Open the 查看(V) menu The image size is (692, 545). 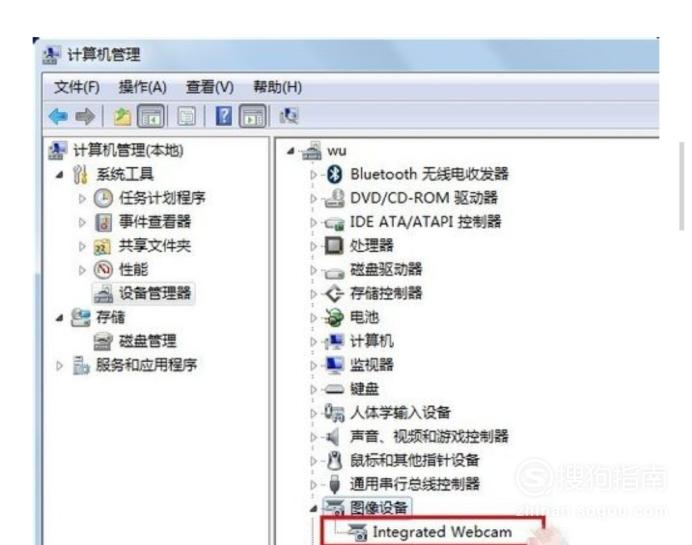tap(210, 87)
